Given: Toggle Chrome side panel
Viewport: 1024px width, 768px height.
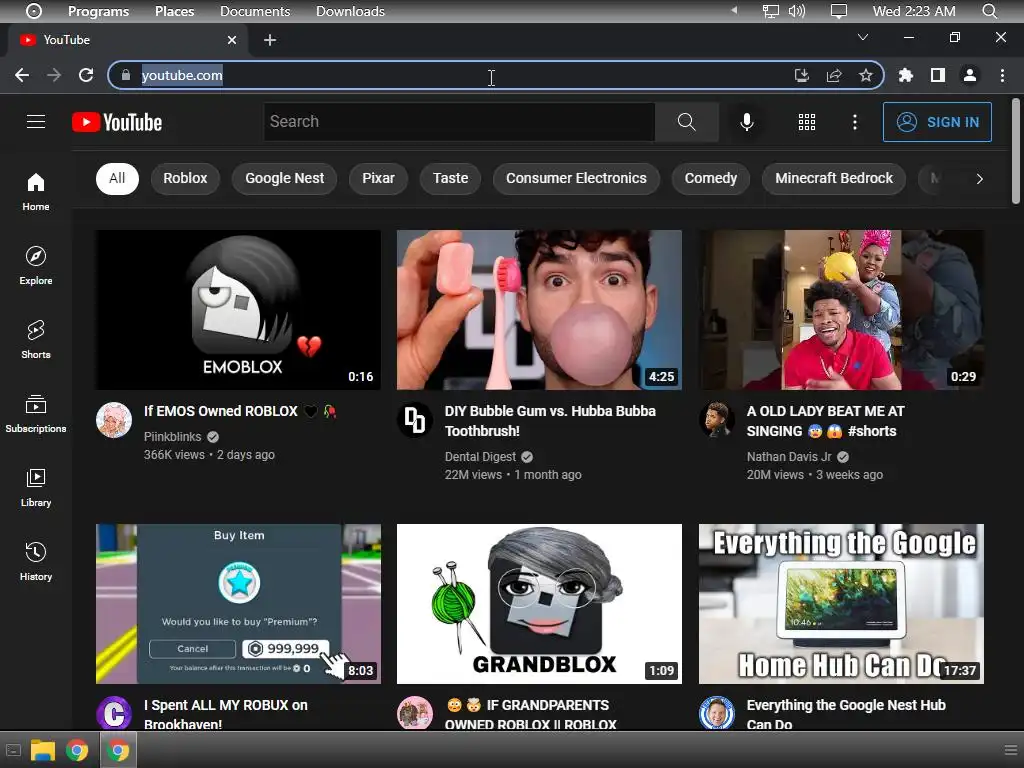Looking at the screenshot, I should [938, 75].
